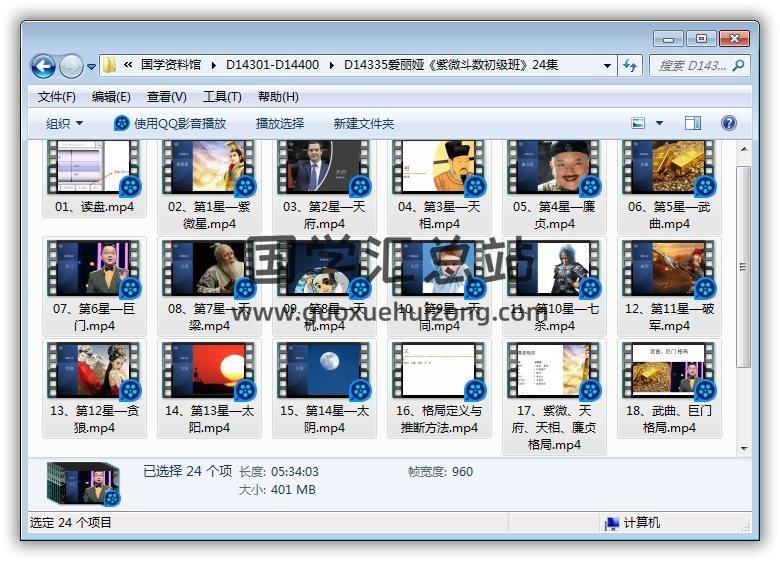780x561 pixels.
Task: Open the recent pages dropdown arrow
Action: coord(92,67)
